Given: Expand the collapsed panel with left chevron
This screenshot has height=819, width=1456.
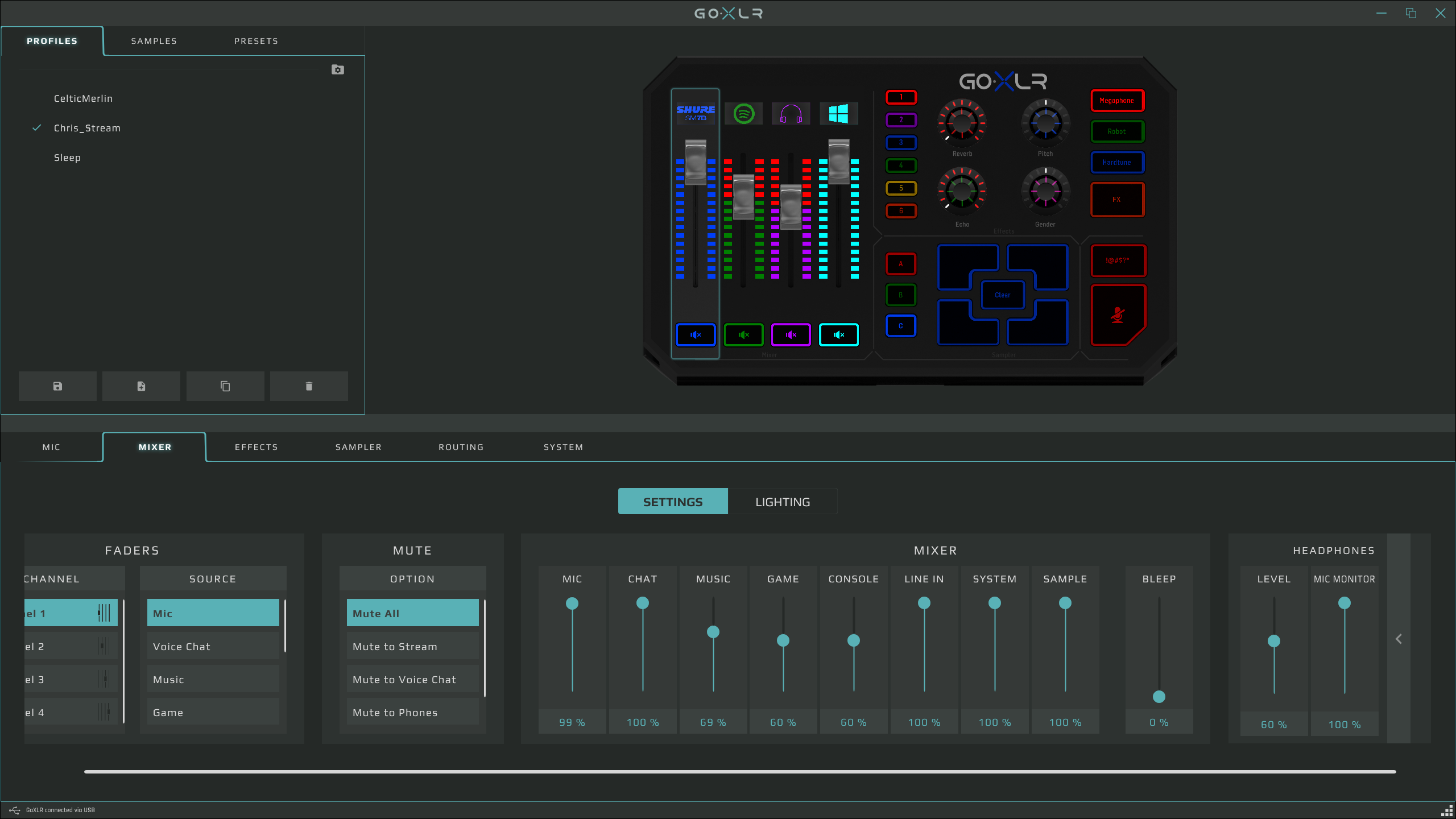Looking at the screenshot, I should (x=1399, y=639).
